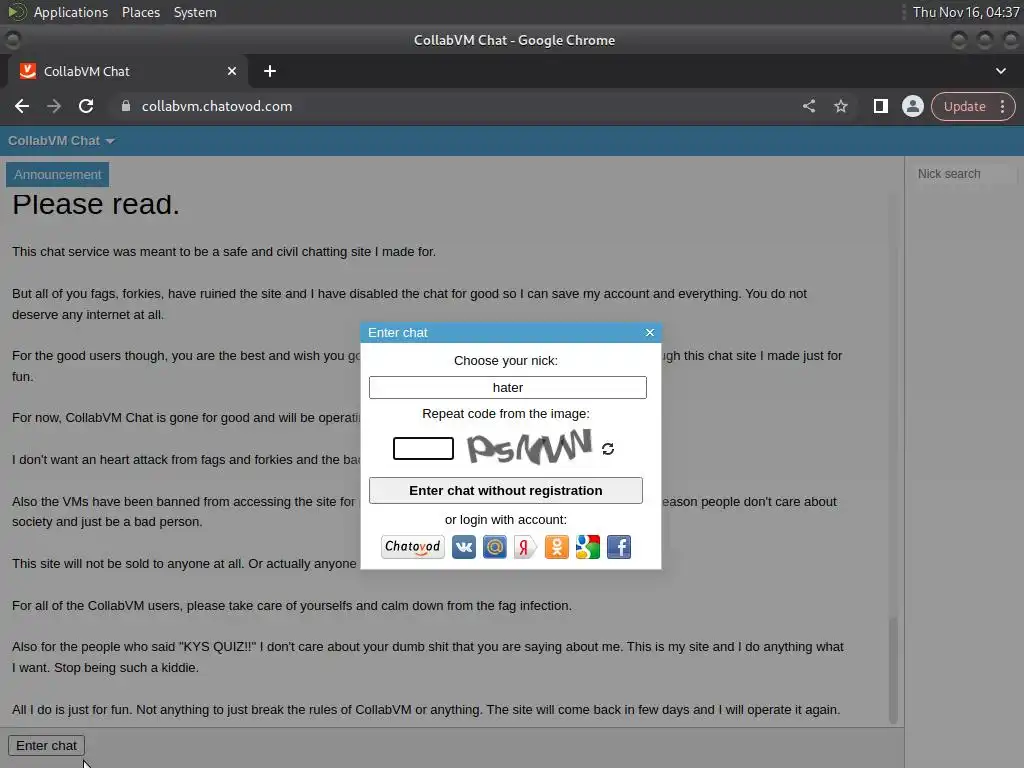Viewport: 1024px width, 768px height.
Task: Click the address bar URL
Action: pyautogui.click(x=217, y=106)
